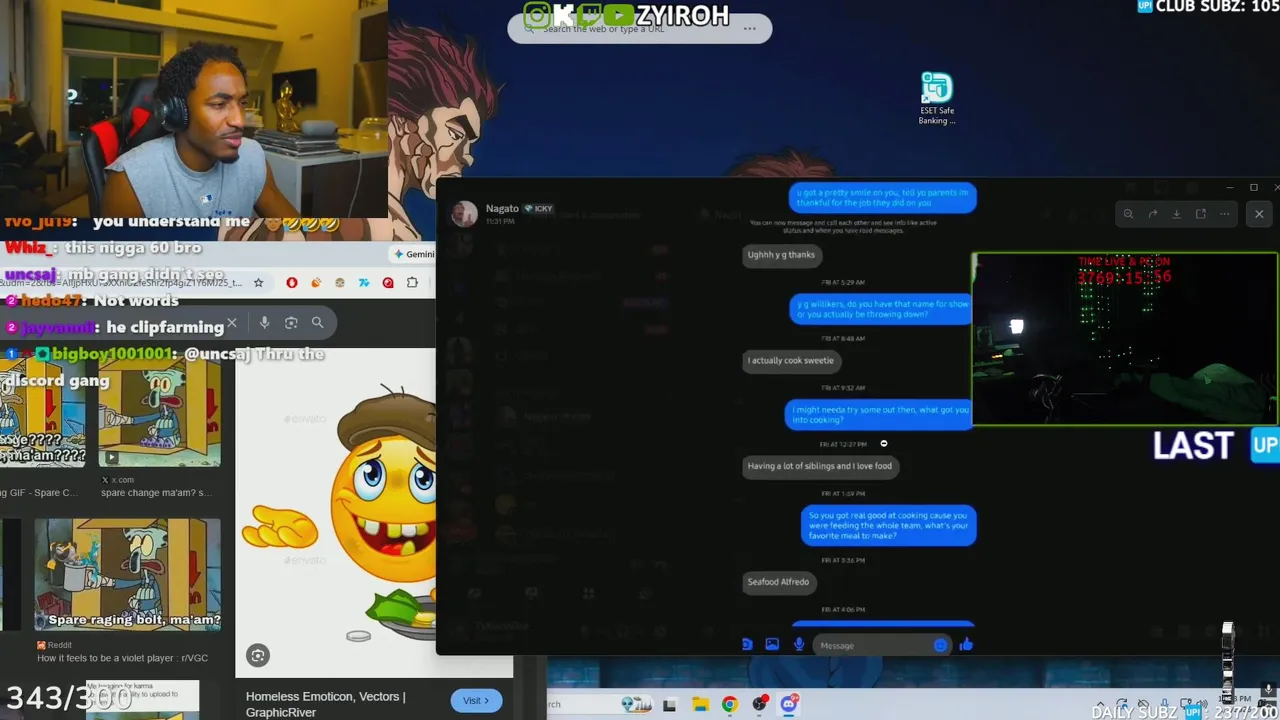Image resolution: width=1280 pixels, height=720 pixels.
Task: Open 'How it feels to be a violet player' link
Action: point(123,658)
